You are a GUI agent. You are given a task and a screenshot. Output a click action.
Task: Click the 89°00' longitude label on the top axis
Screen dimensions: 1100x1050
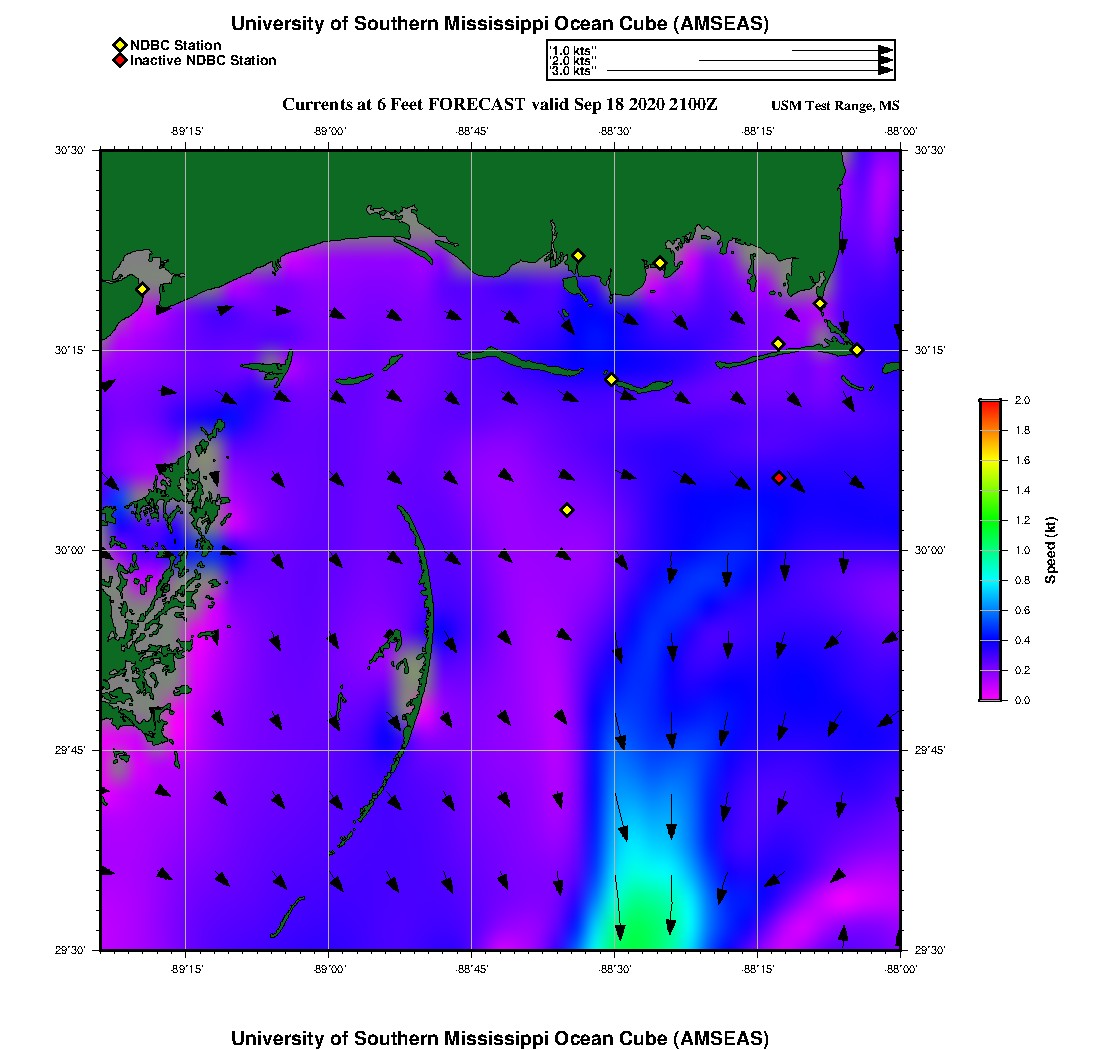[x=329, y=130]
